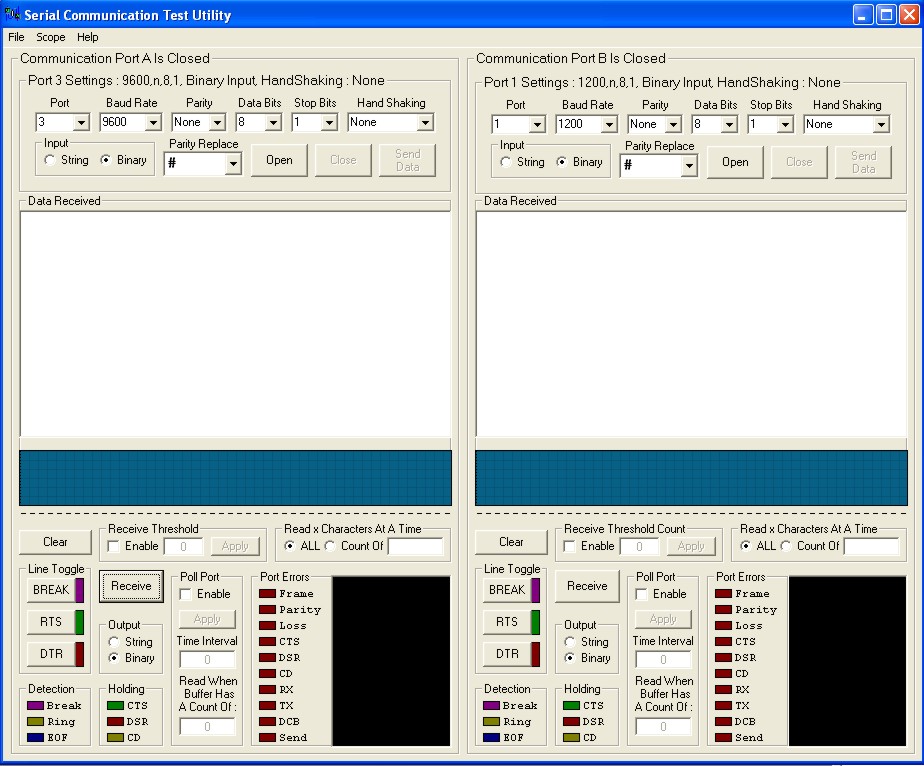The height and width of the screenshot is (766, 924).
Task: Click Port A Holding DSR indicator
Action: (x=116, y=721)
